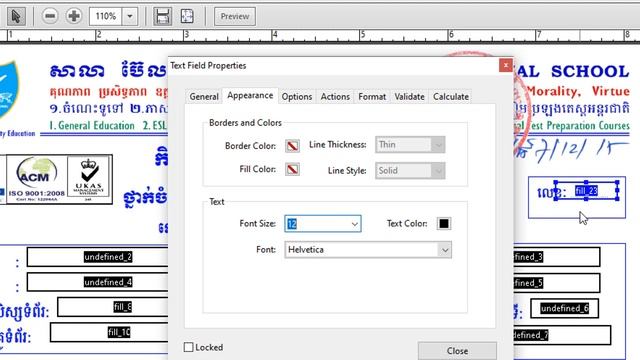Open the Font dropdown showing Helvetica
This screenshot has width=640, height=360.
coord(368,250)
